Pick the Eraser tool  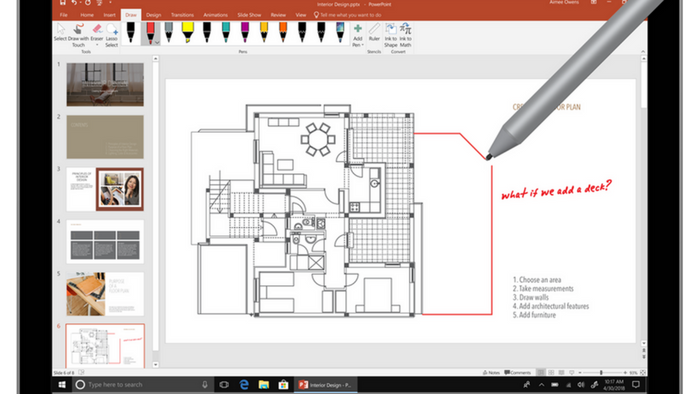(x=97, y=34)
